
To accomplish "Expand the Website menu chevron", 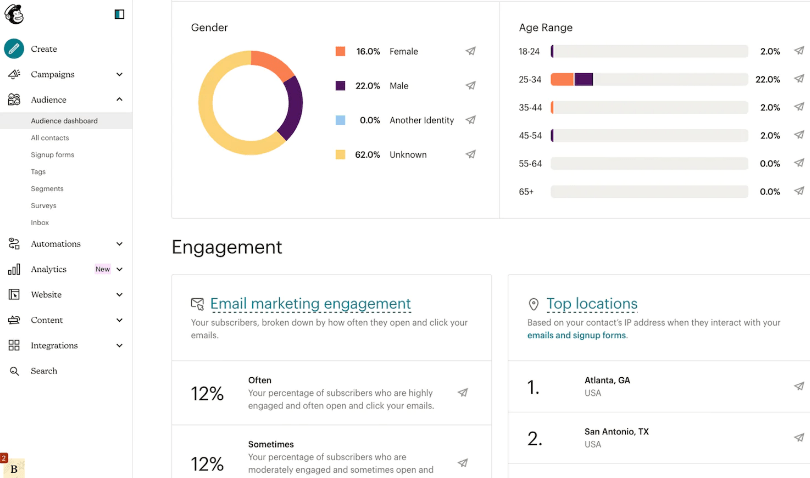I will [x=119, y=295].
